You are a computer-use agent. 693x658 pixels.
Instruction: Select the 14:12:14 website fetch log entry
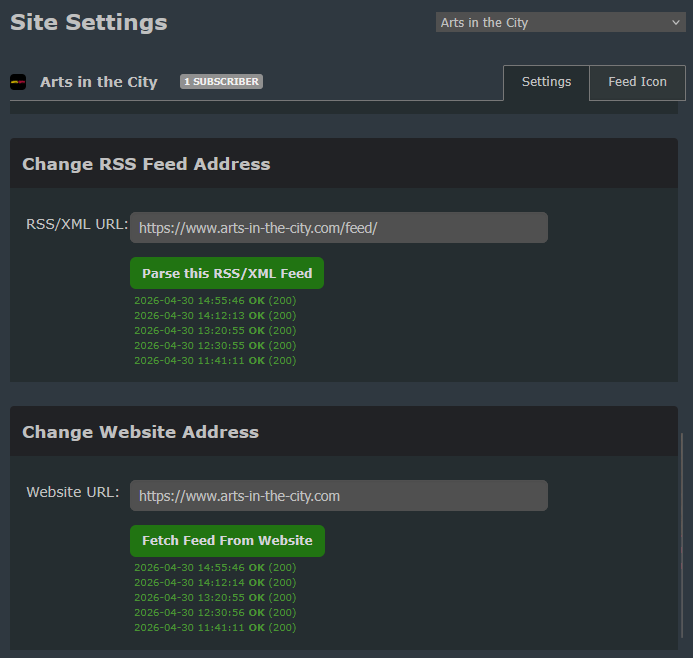tap(215, 583)
